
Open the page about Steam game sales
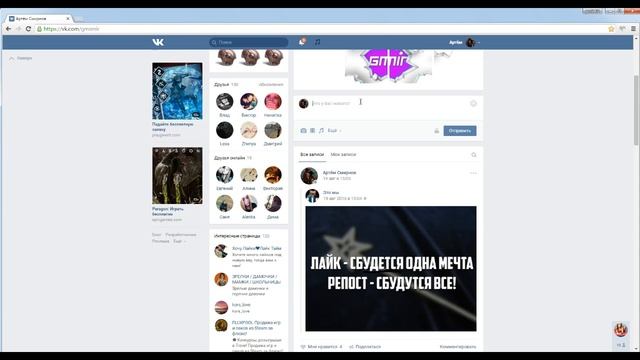tap(249, 336)
